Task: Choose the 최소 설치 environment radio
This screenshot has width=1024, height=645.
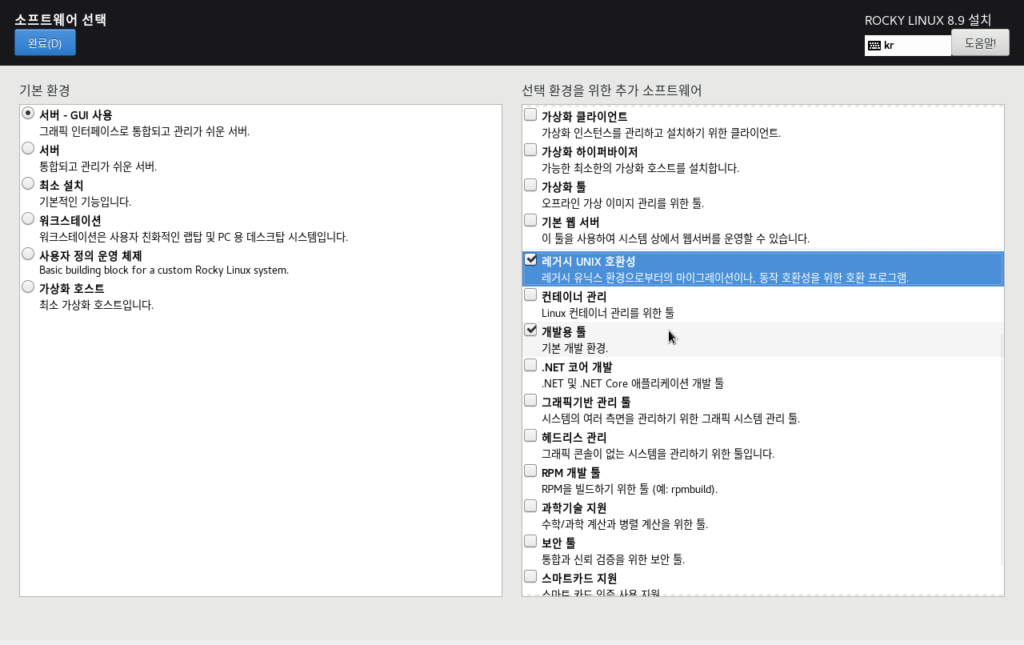Action: coord(28,183)
